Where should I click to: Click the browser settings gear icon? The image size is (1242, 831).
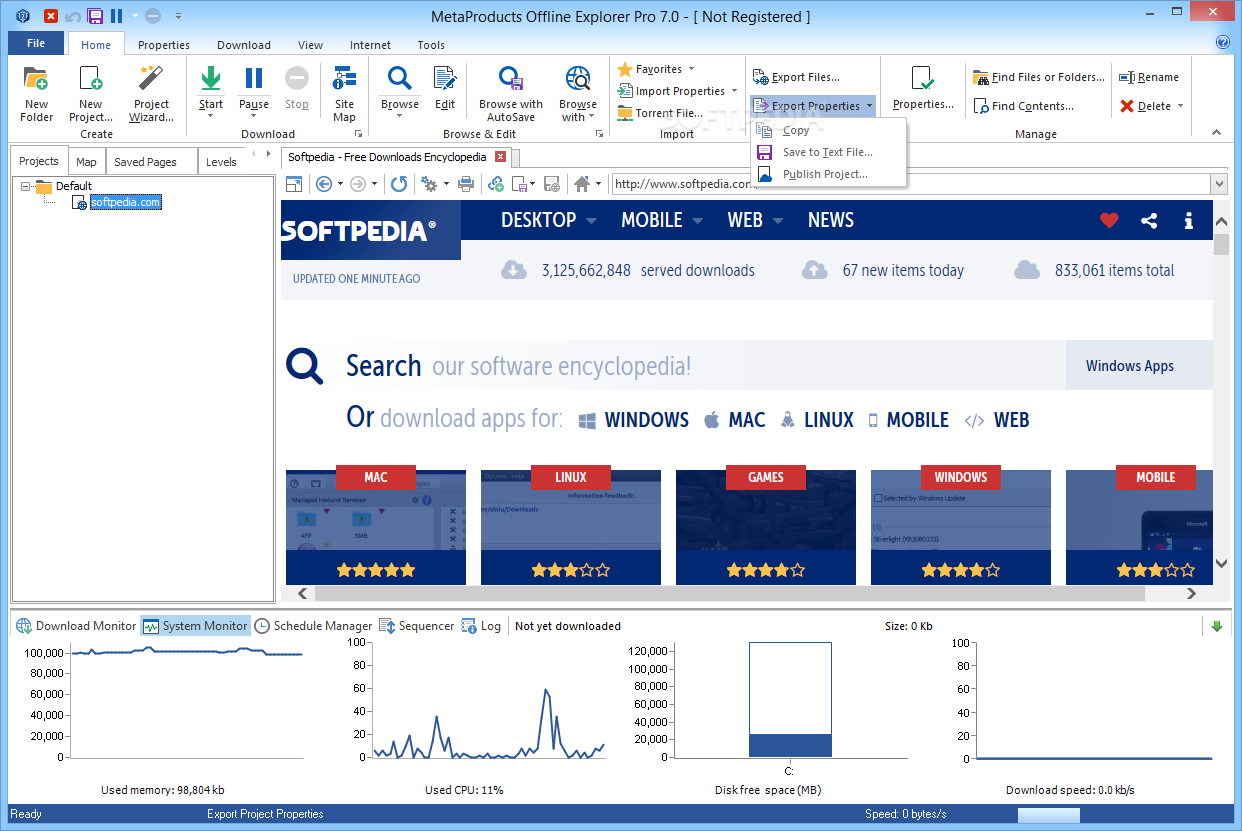click(x=429, y=184)
